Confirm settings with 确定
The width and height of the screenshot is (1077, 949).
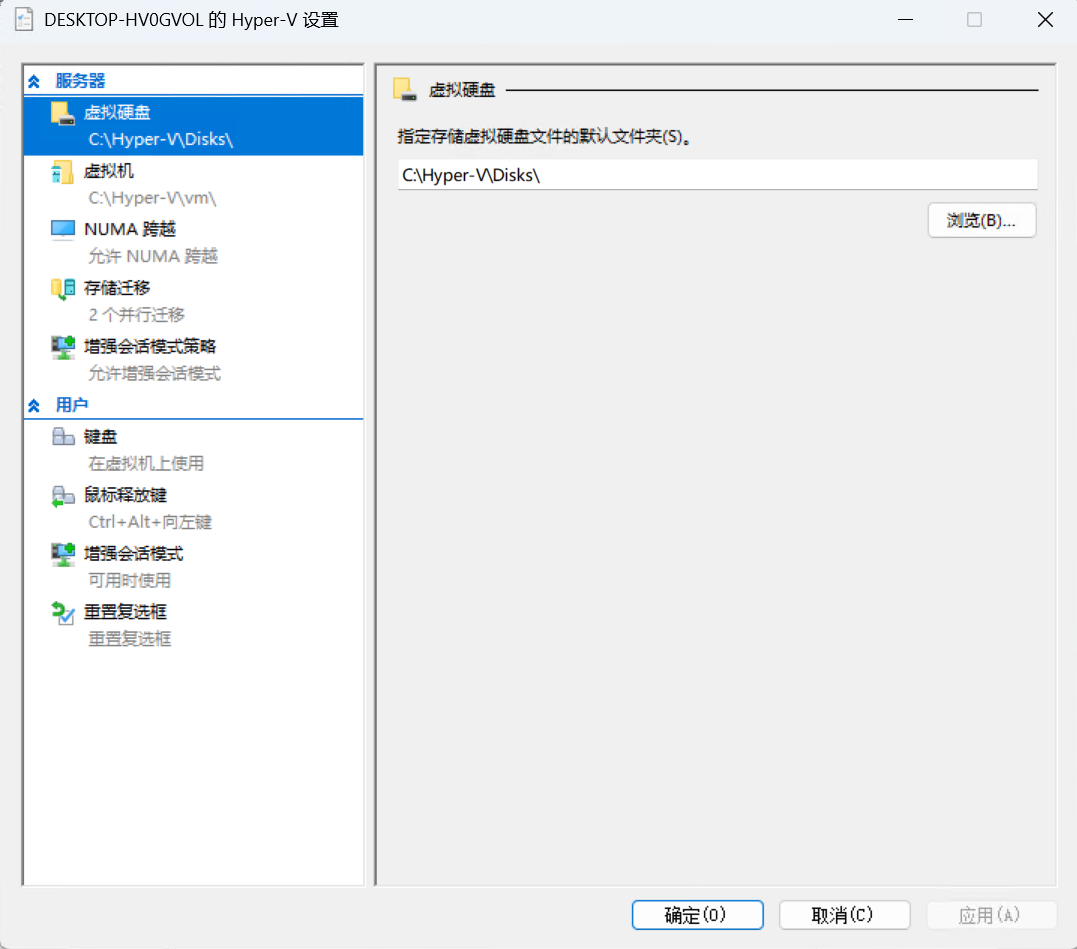click(x=697, y=914)
